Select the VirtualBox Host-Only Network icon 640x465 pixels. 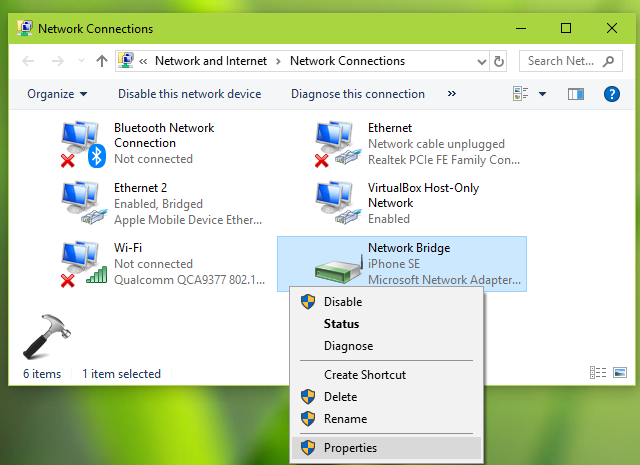tap(336, 203)
